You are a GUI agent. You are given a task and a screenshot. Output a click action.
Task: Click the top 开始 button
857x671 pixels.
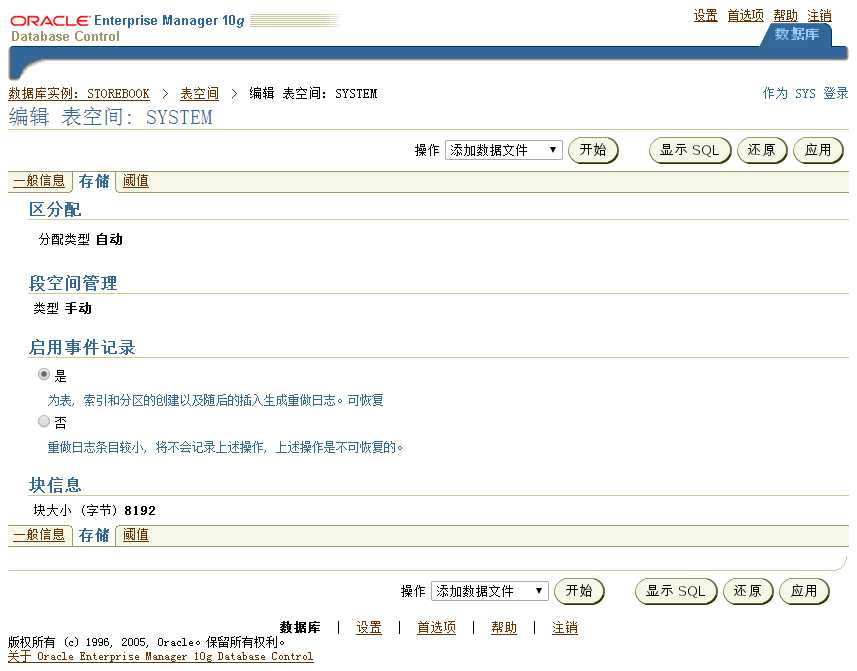(593, 150)
